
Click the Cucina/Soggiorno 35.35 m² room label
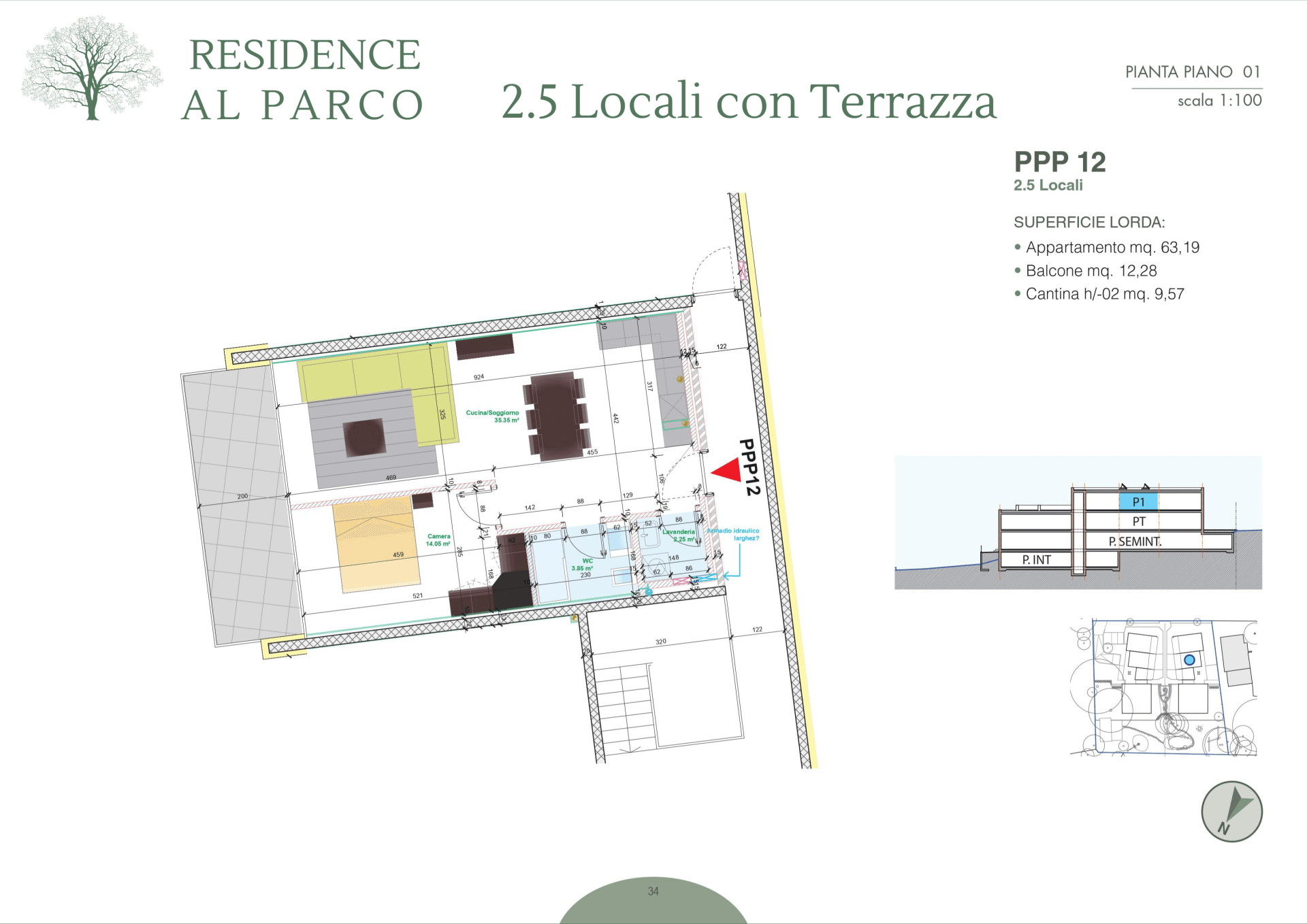[493, 416]
